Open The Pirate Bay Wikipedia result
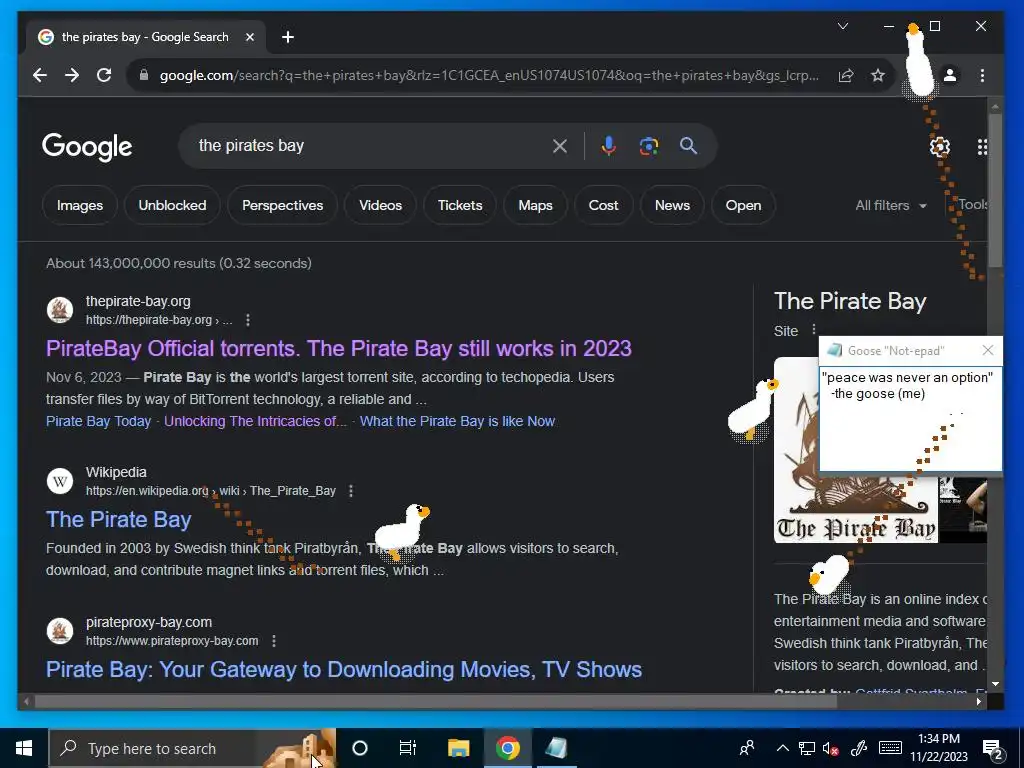The width and height of the screenshot is (1024, 768). (x=119, y=519)
